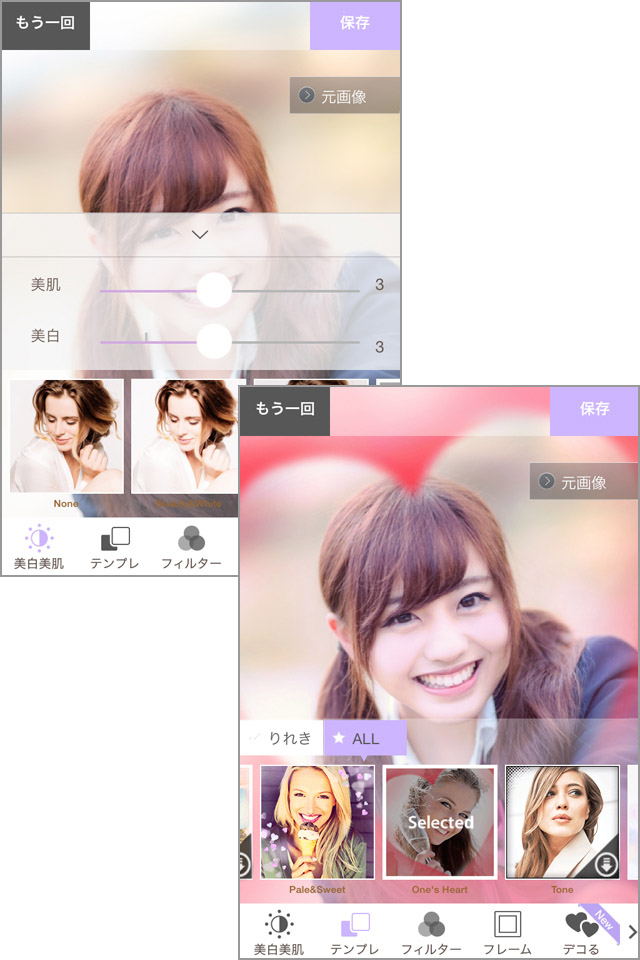Show original via 元画像 on heart-framed photo
The image size is (640, 960).
[584, 482]
